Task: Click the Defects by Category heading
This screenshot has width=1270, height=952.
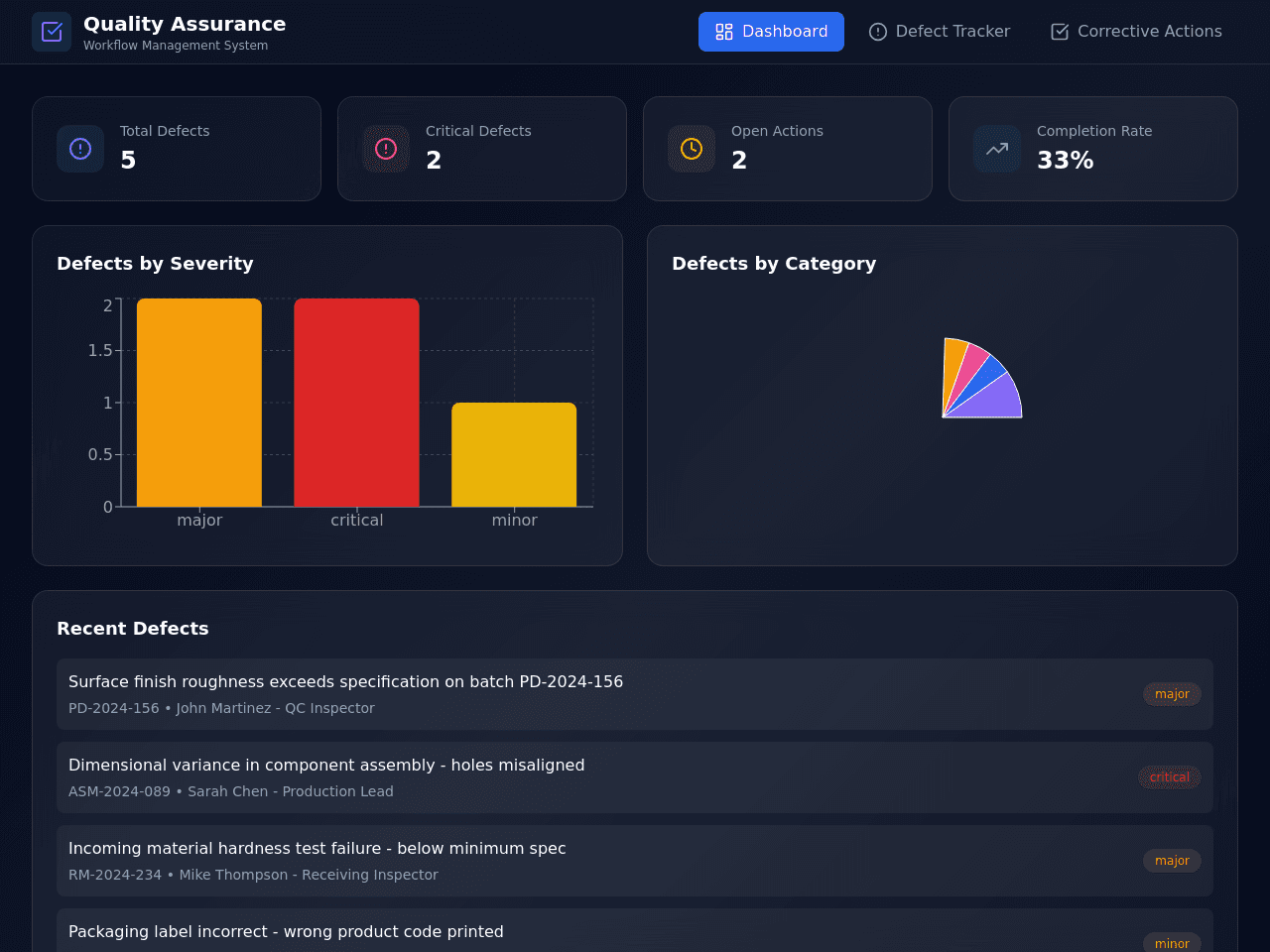Action: point(774,264)
